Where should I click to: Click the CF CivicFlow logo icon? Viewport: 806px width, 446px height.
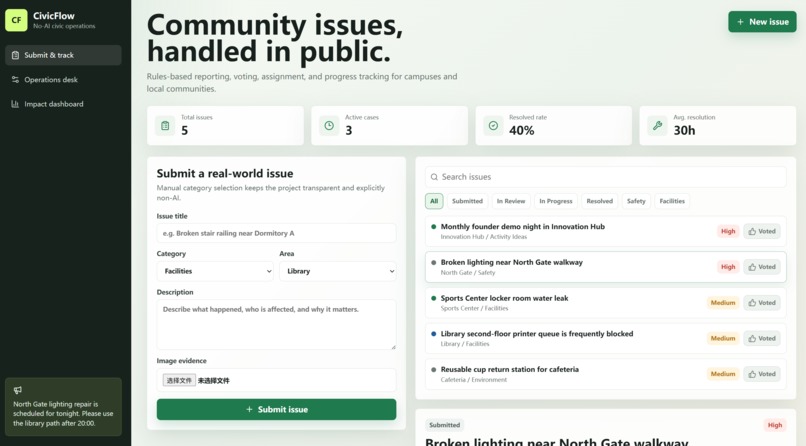coord(16,20)
